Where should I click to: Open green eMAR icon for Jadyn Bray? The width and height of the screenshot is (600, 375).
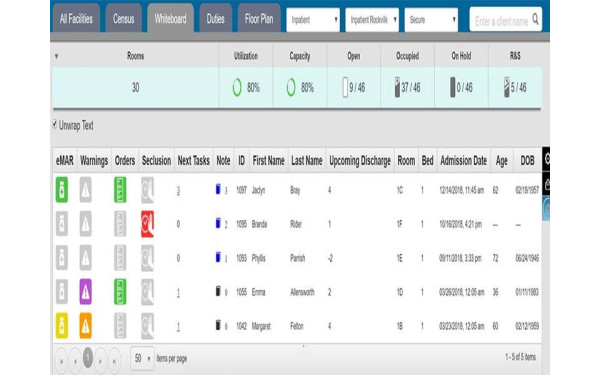click(62, 190)
